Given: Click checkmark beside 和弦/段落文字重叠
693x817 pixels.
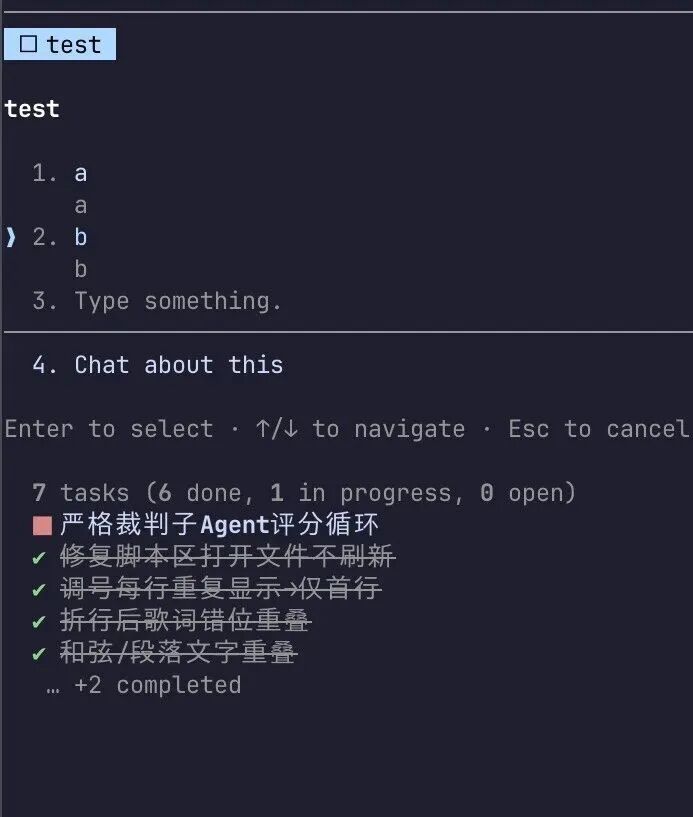Looking at the screenshot, I should tap(39, 653).
